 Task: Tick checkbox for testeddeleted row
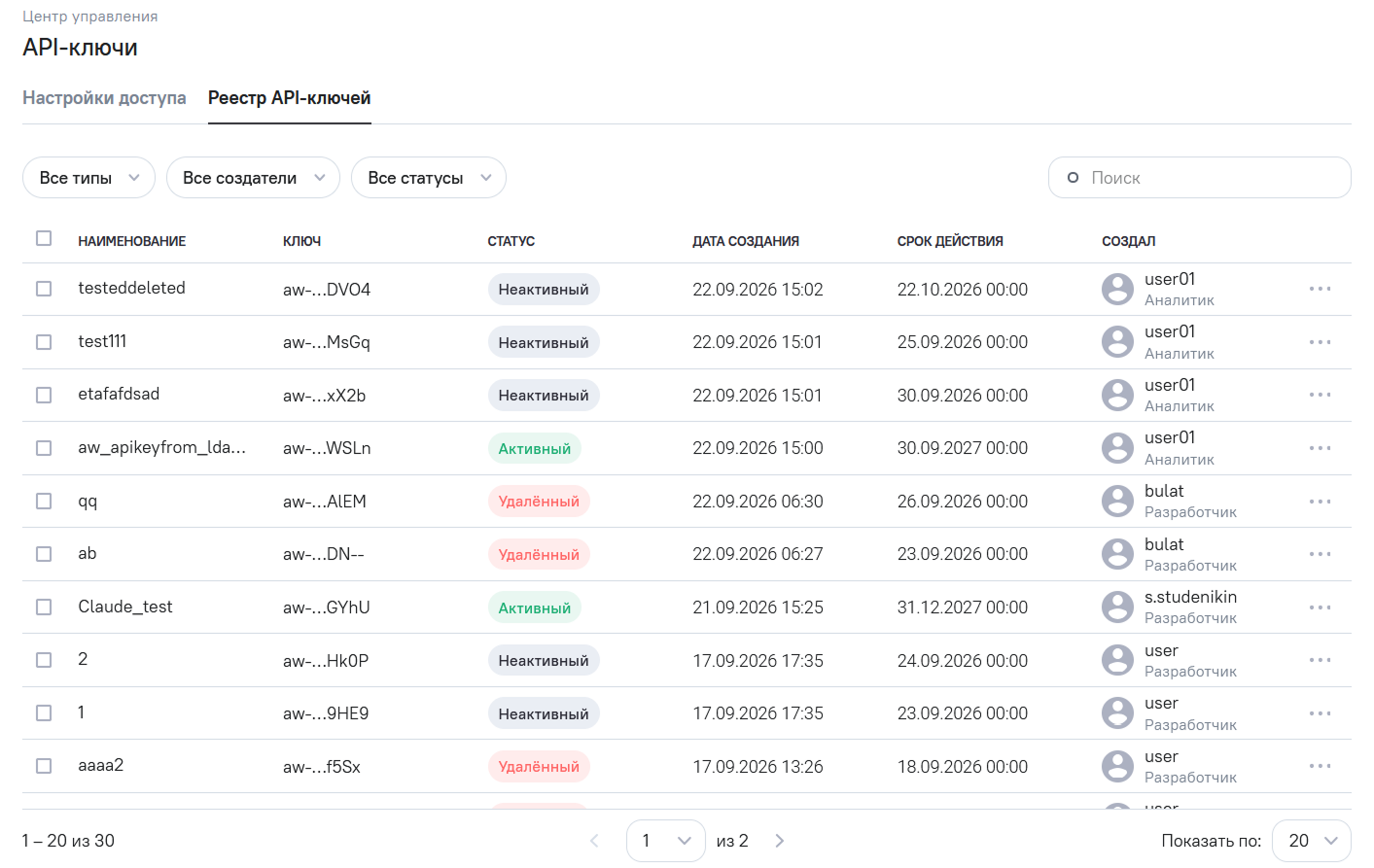coord(44,289)
